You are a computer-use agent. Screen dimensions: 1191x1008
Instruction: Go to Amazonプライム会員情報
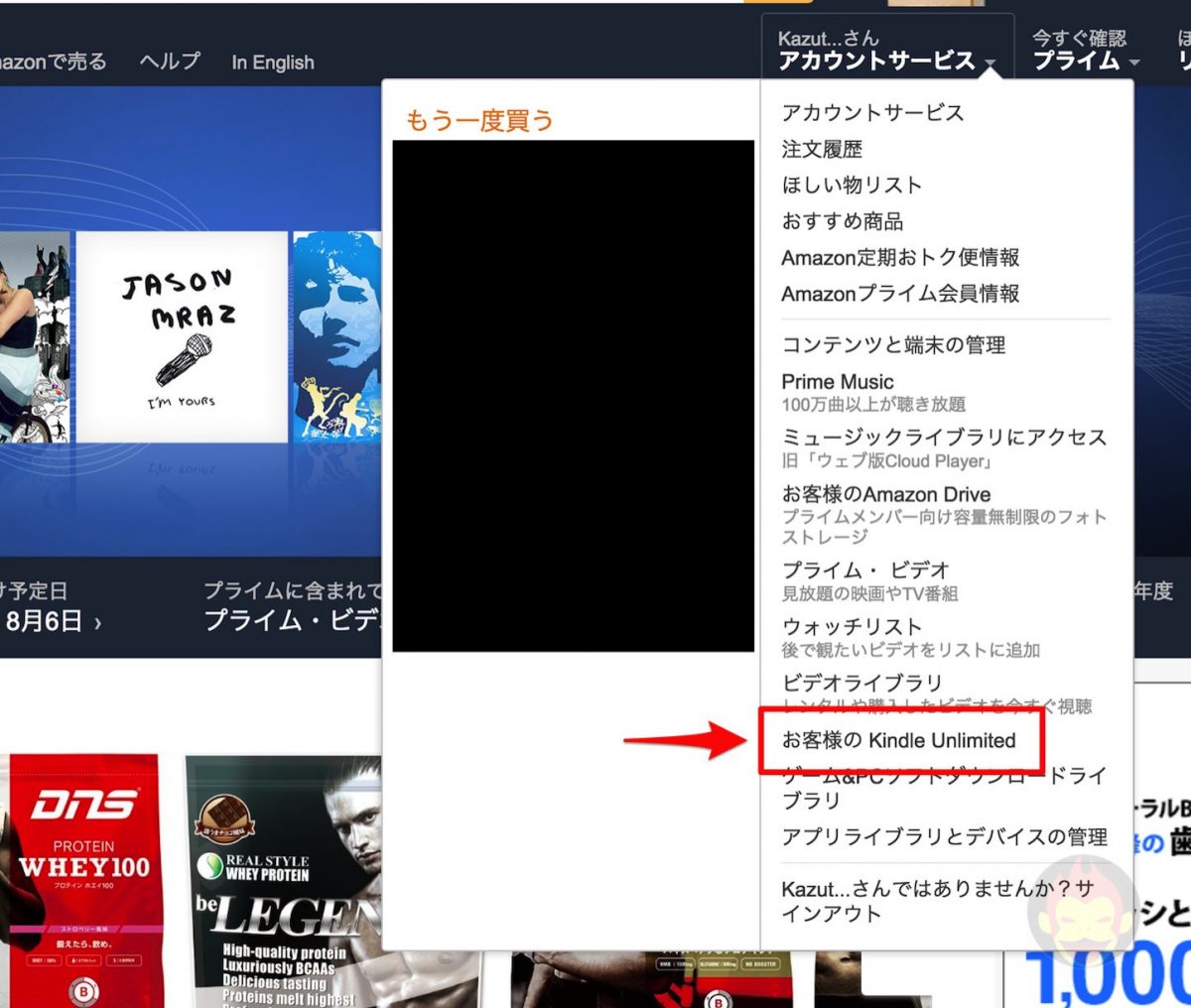900,294
